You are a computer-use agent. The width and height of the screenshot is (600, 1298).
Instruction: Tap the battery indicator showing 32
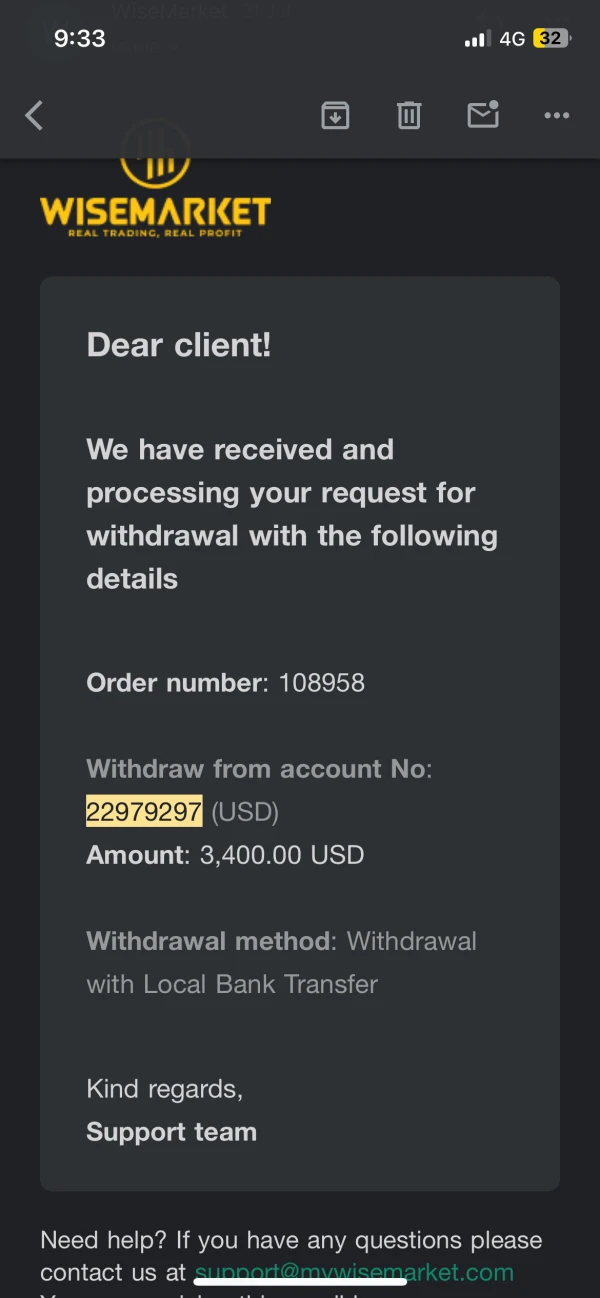tap(551, 39)
